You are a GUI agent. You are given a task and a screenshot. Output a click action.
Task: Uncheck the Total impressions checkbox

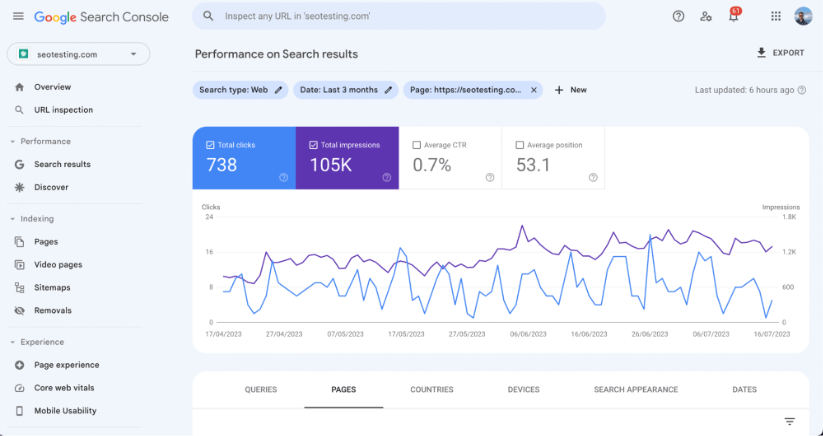coord(313,145)
